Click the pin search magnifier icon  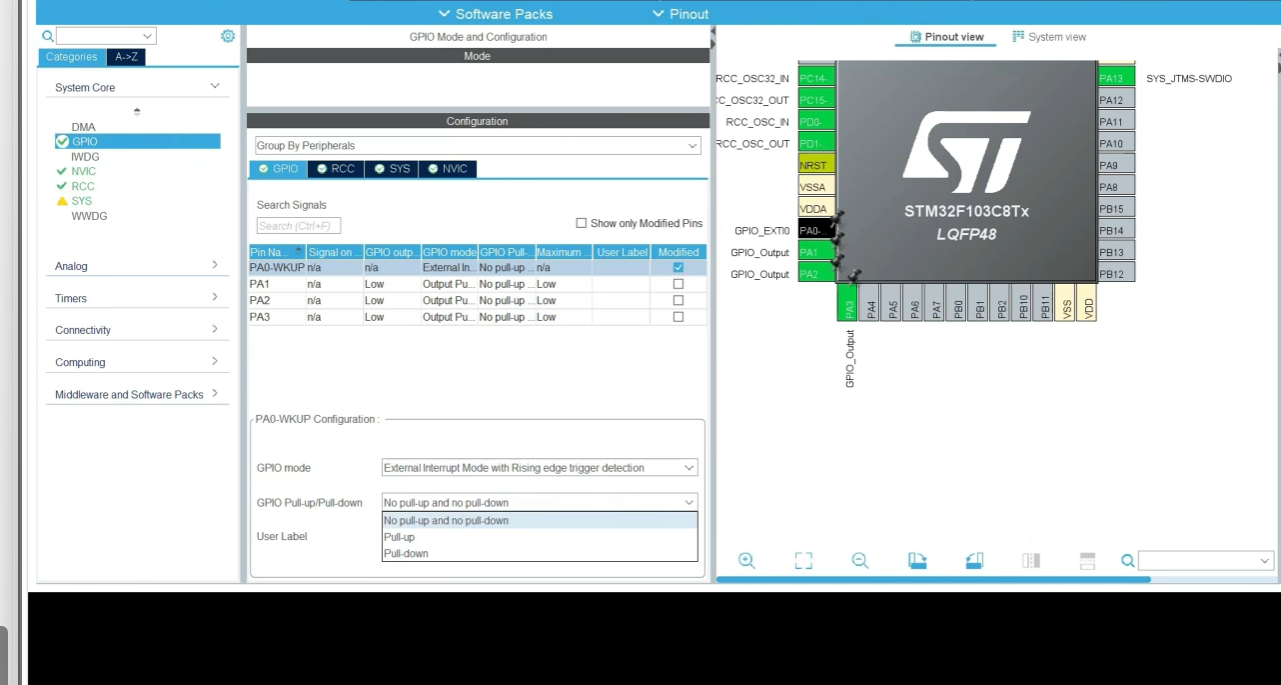click(x=1127, y=561)
